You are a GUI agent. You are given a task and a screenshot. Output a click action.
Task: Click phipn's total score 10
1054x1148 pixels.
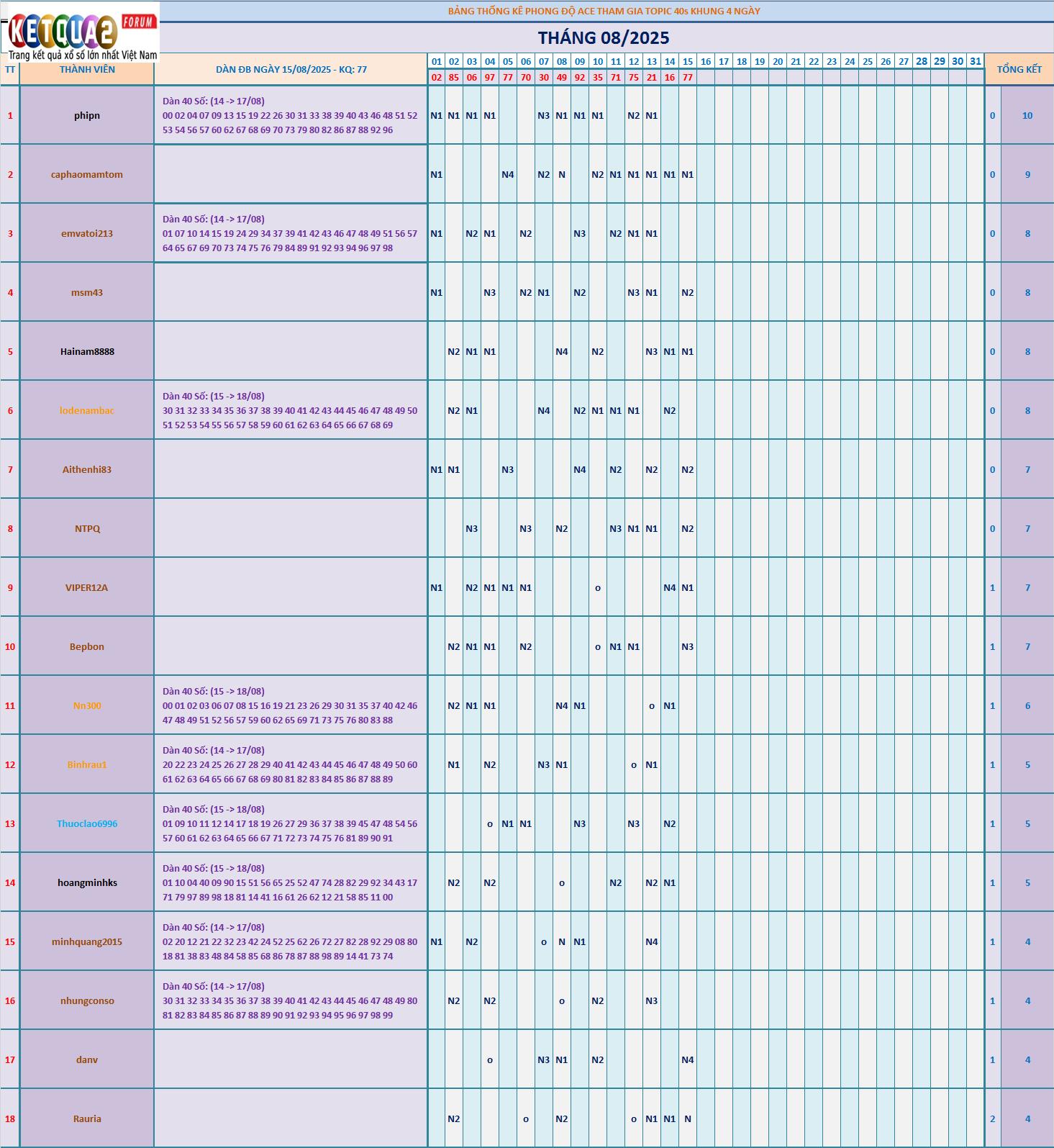pos(1027,116)
